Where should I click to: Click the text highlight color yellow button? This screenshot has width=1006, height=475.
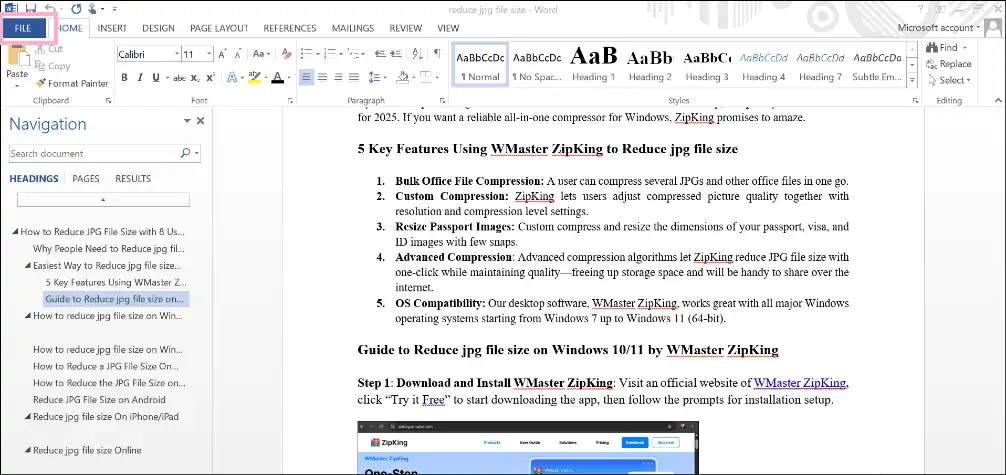[254, 78]
